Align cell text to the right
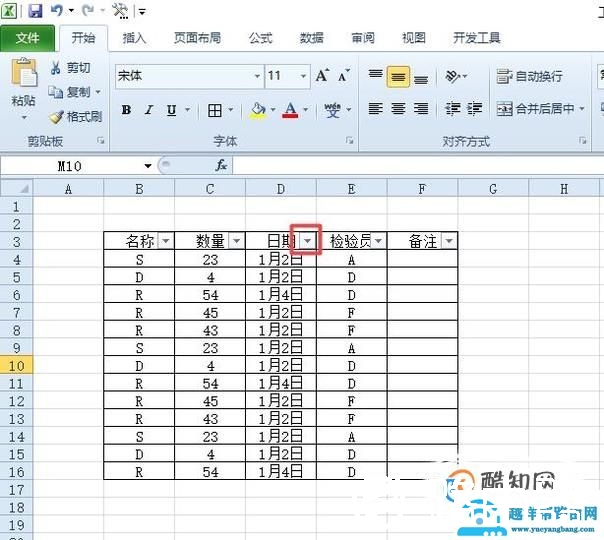The image size is (604, 540). pyautogui.click(x=421, y=109)
